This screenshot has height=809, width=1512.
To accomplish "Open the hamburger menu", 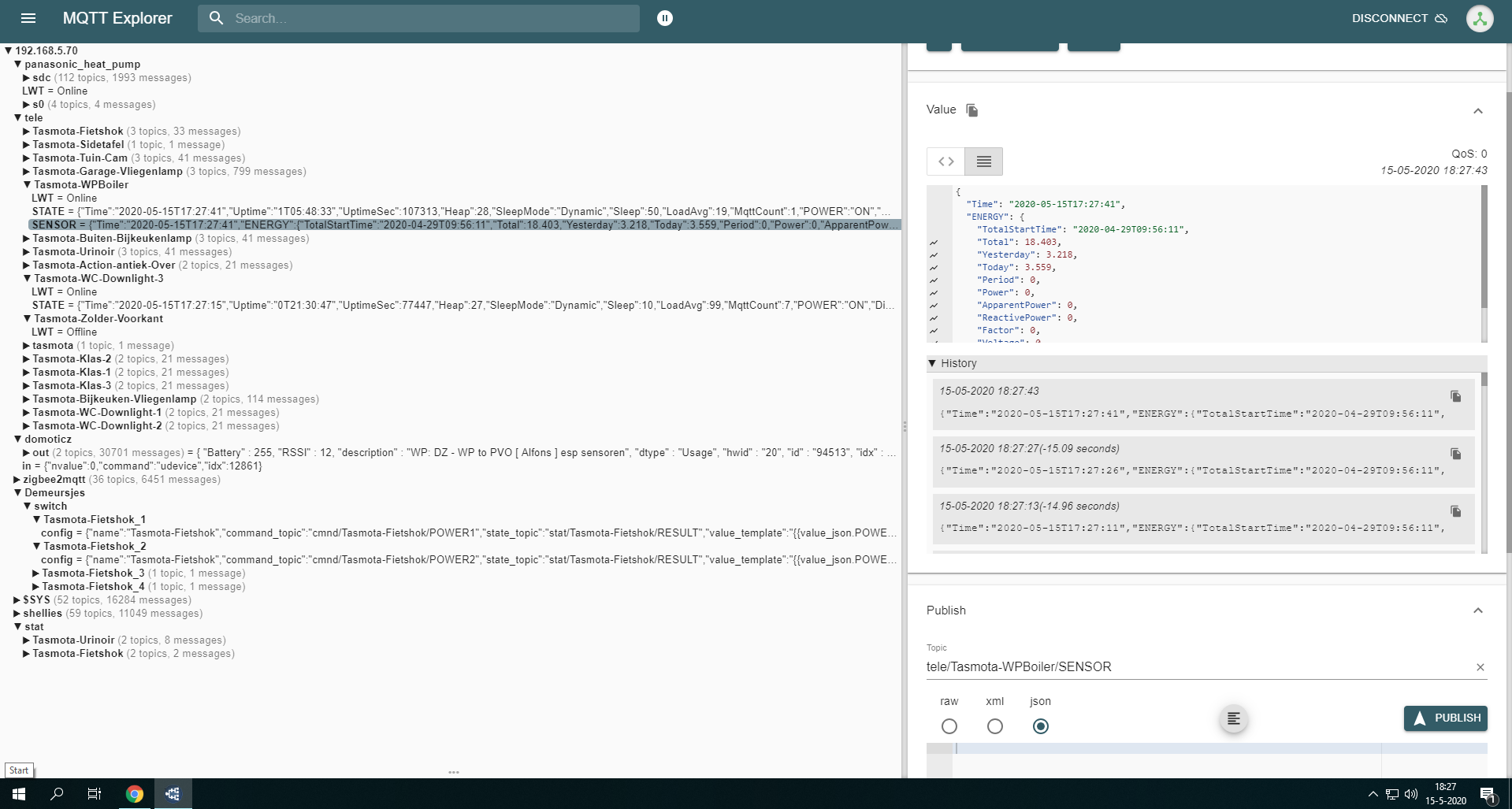I will pos(28,18).
